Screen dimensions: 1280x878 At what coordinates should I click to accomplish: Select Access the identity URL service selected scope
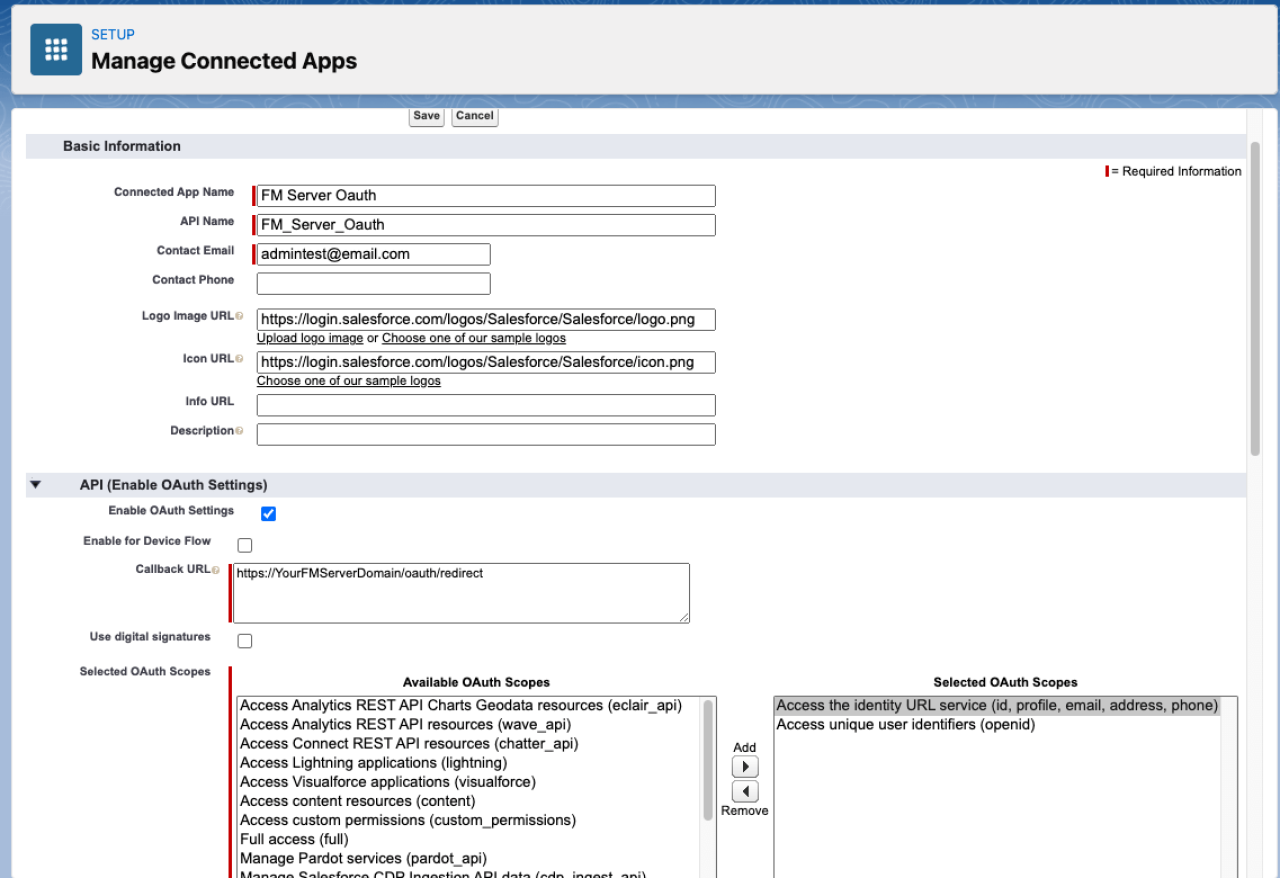[997, 706]
